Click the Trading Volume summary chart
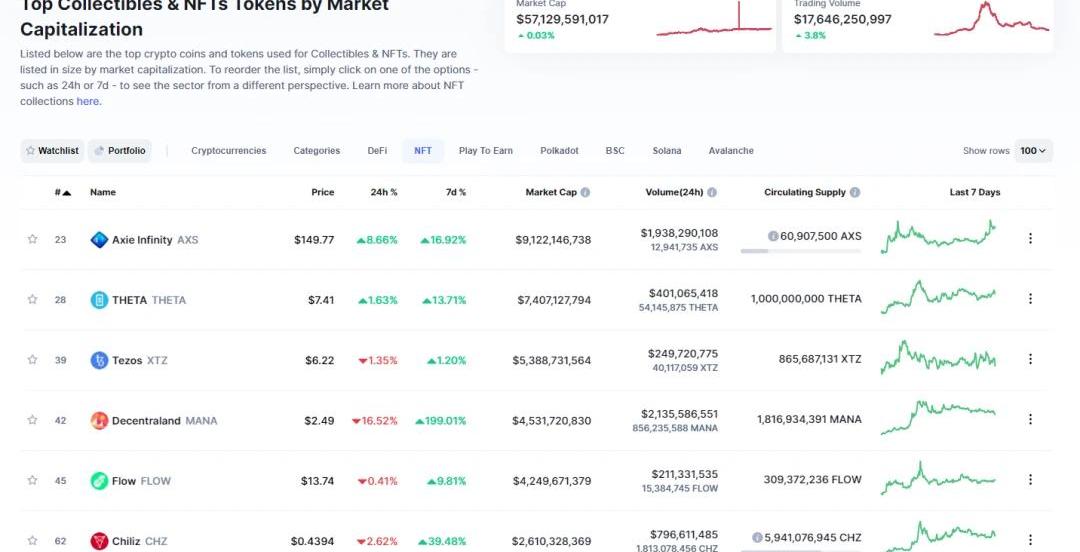Viewport: 1080px width, 552px height. [991, 19]
